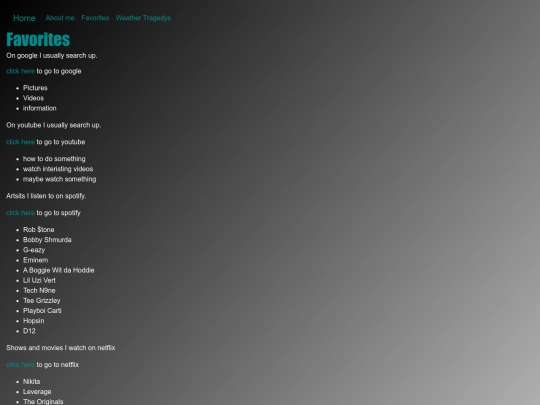This screenshot has height=405, width=540.
Task: Go to the About me page
Action: [60, 18]
